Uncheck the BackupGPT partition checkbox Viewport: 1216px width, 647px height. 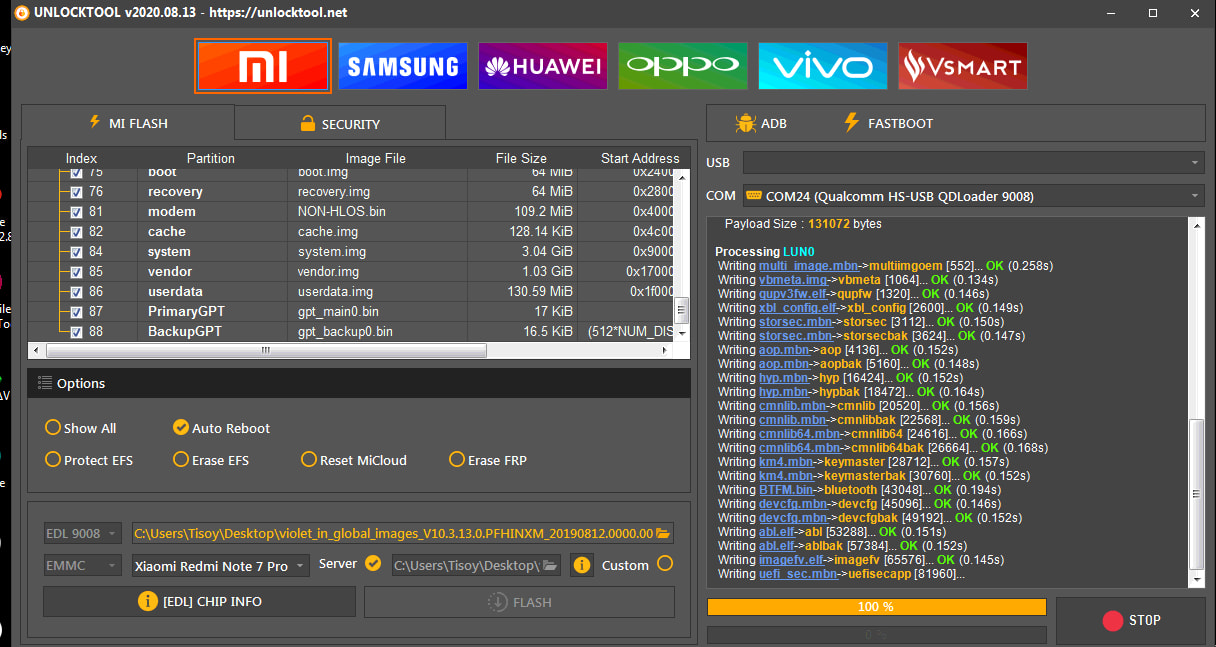click(x=76, y=331)
